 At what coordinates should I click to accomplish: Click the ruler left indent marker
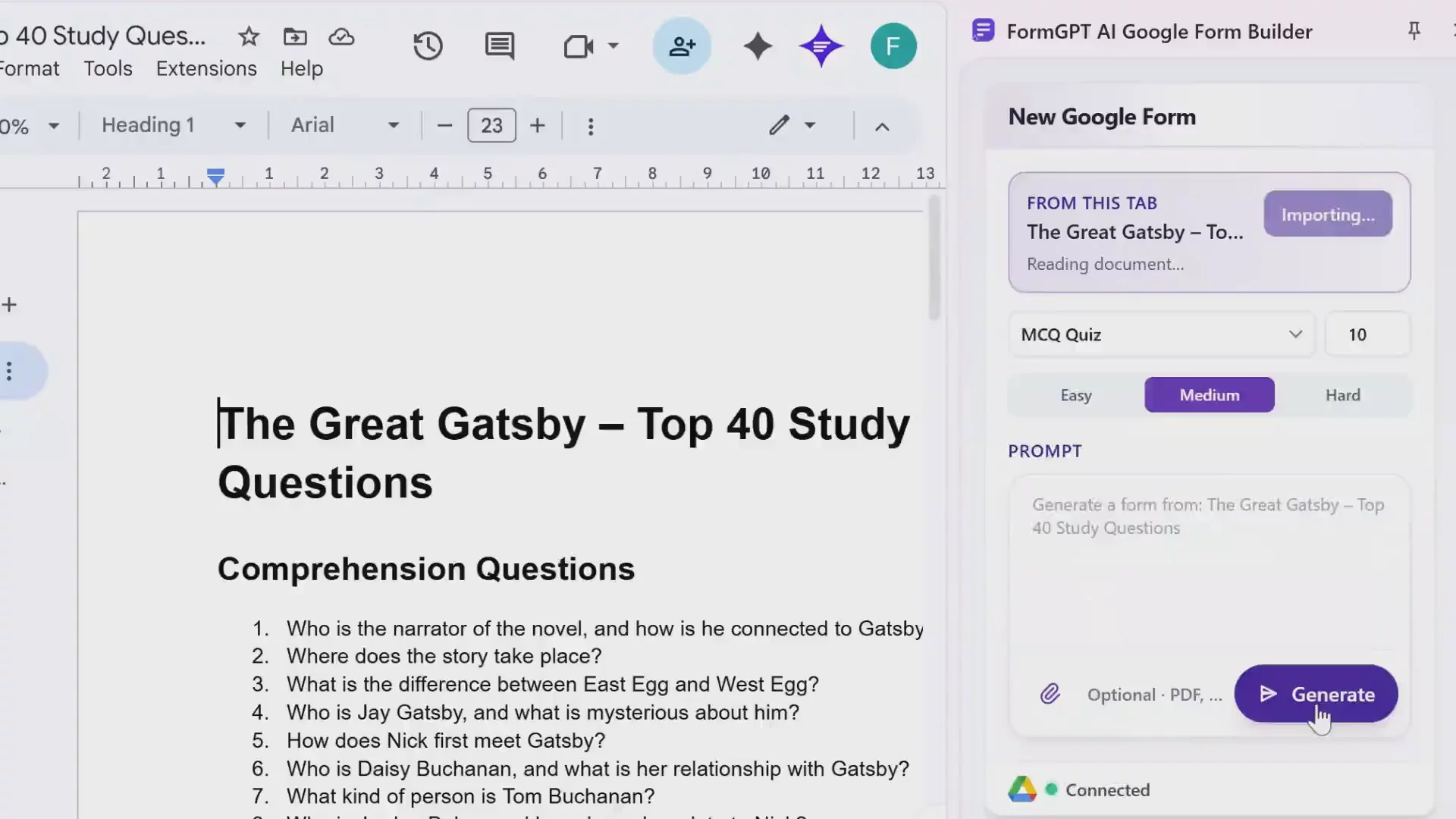pyautogui.click(x=215, y=177)
